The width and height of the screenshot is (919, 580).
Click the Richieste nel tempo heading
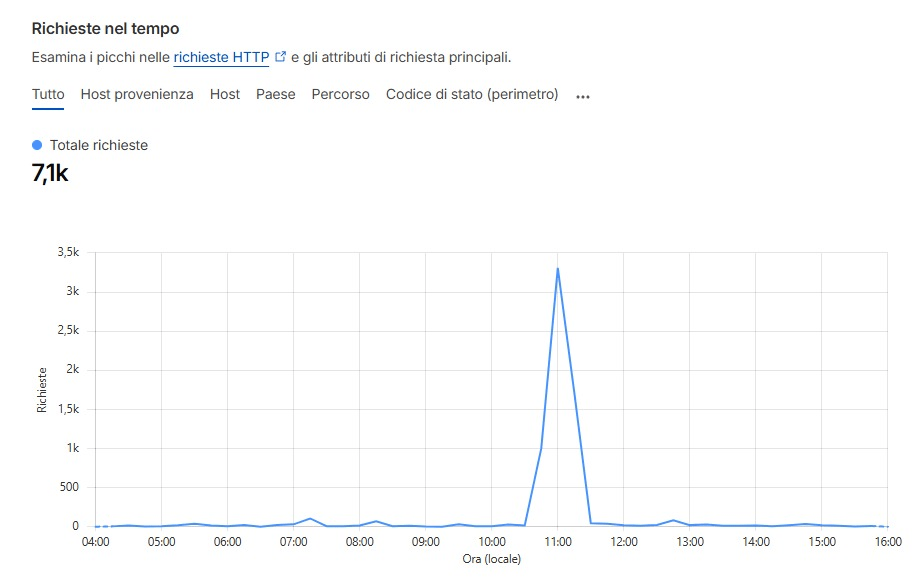tap(106, 29)
